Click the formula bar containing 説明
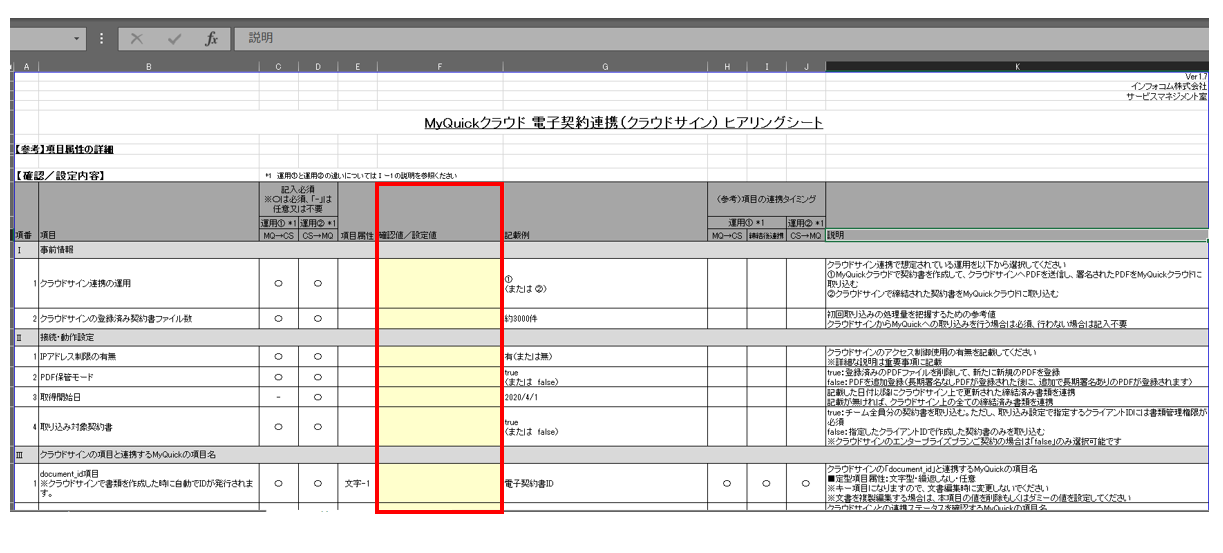Image resolution: width=1223 pixels, height=553 pixels. click(720, 38)
